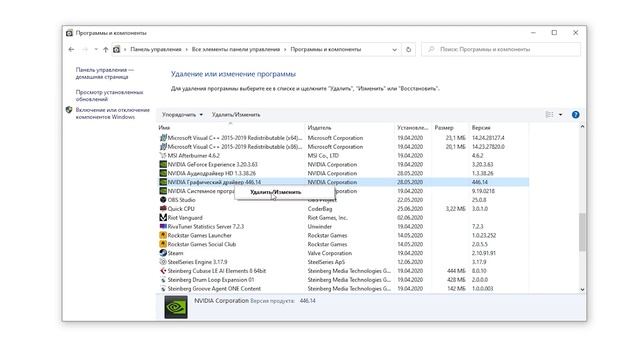Click the NVIDIA GeForce Experience icon
Image resolution: width=640 pixels, height=360 pixels.
point(163,164)
